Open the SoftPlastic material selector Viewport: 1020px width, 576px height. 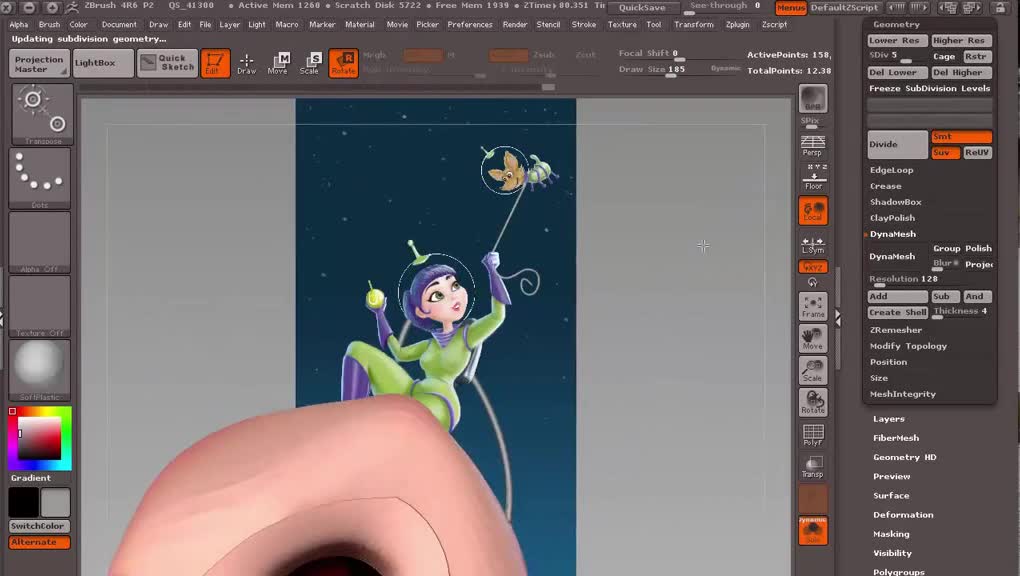(40, 370)
